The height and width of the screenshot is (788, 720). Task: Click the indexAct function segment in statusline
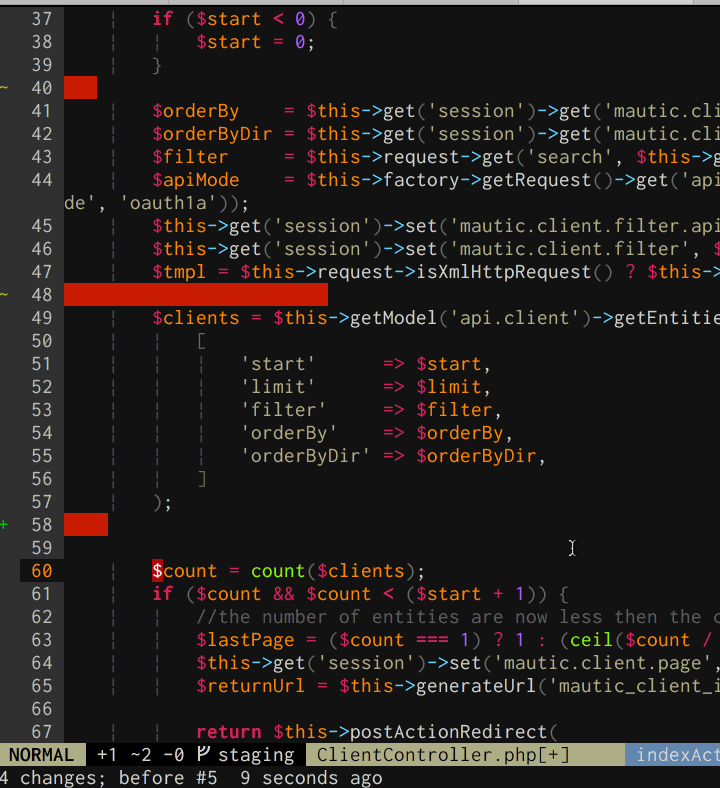[x=673, y=755]
